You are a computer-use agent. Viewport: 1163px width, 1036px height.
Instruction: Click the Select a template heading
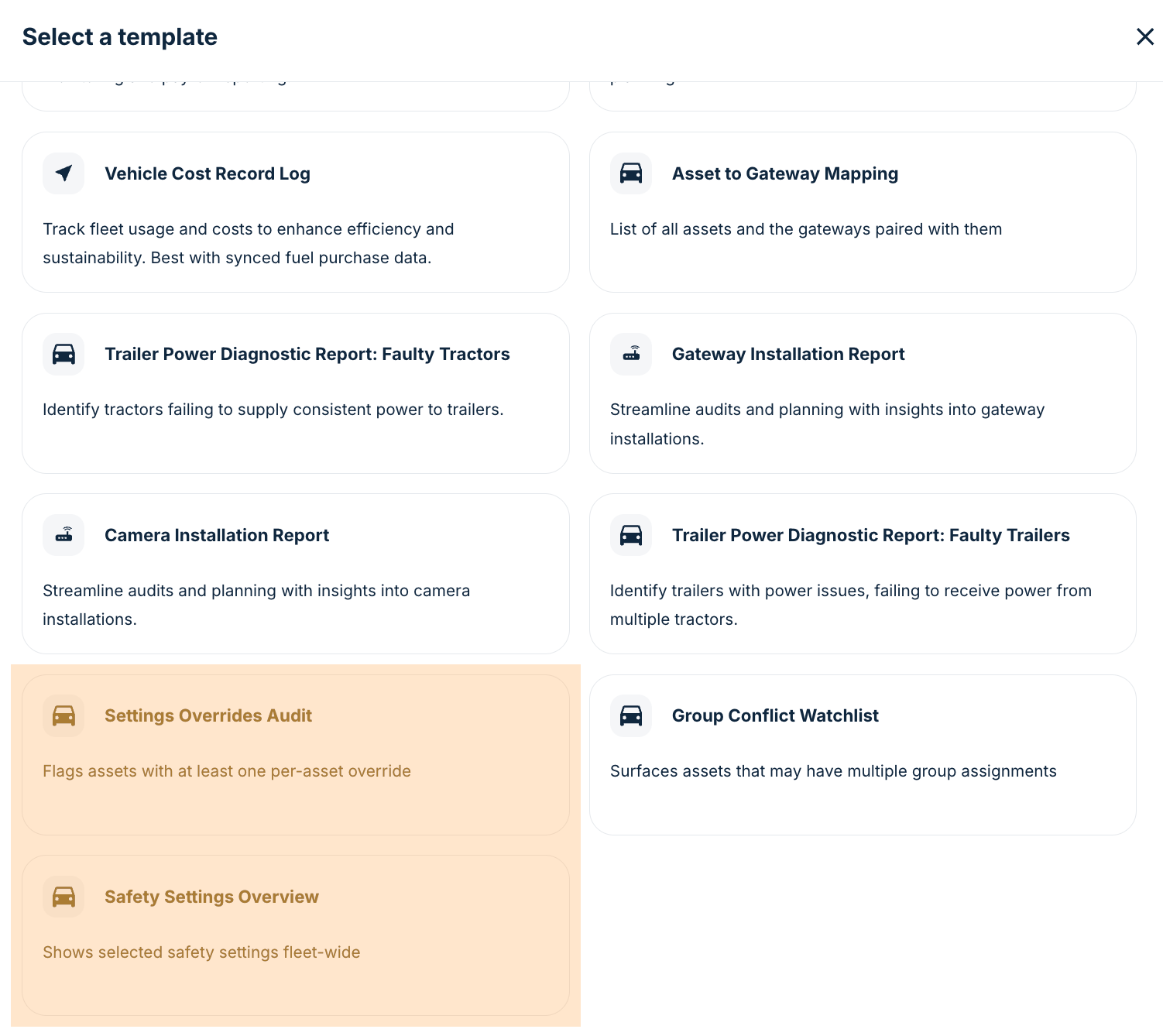point(120,36)
